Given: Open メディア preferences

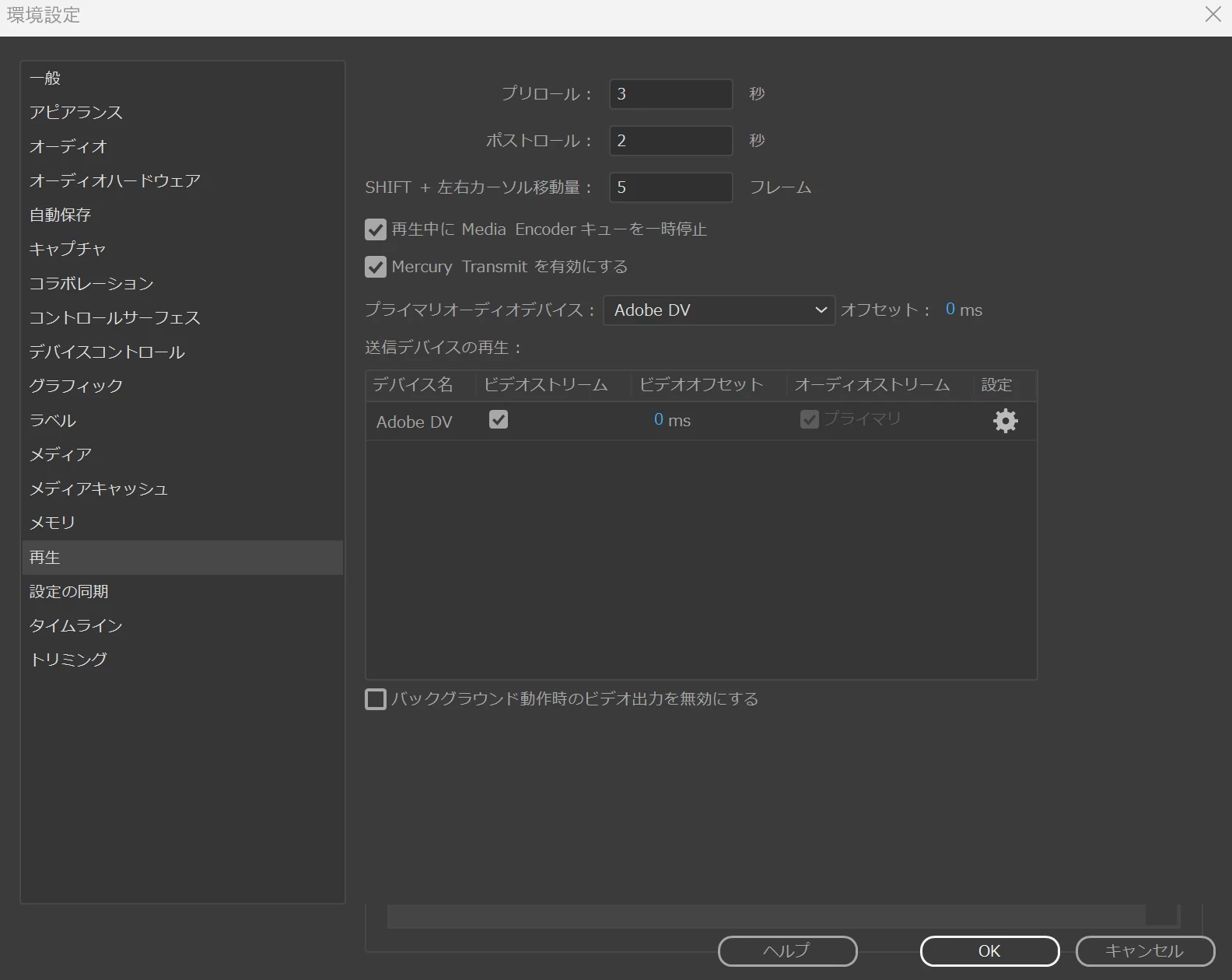Looking at the screenshot, I should [182, 454].
